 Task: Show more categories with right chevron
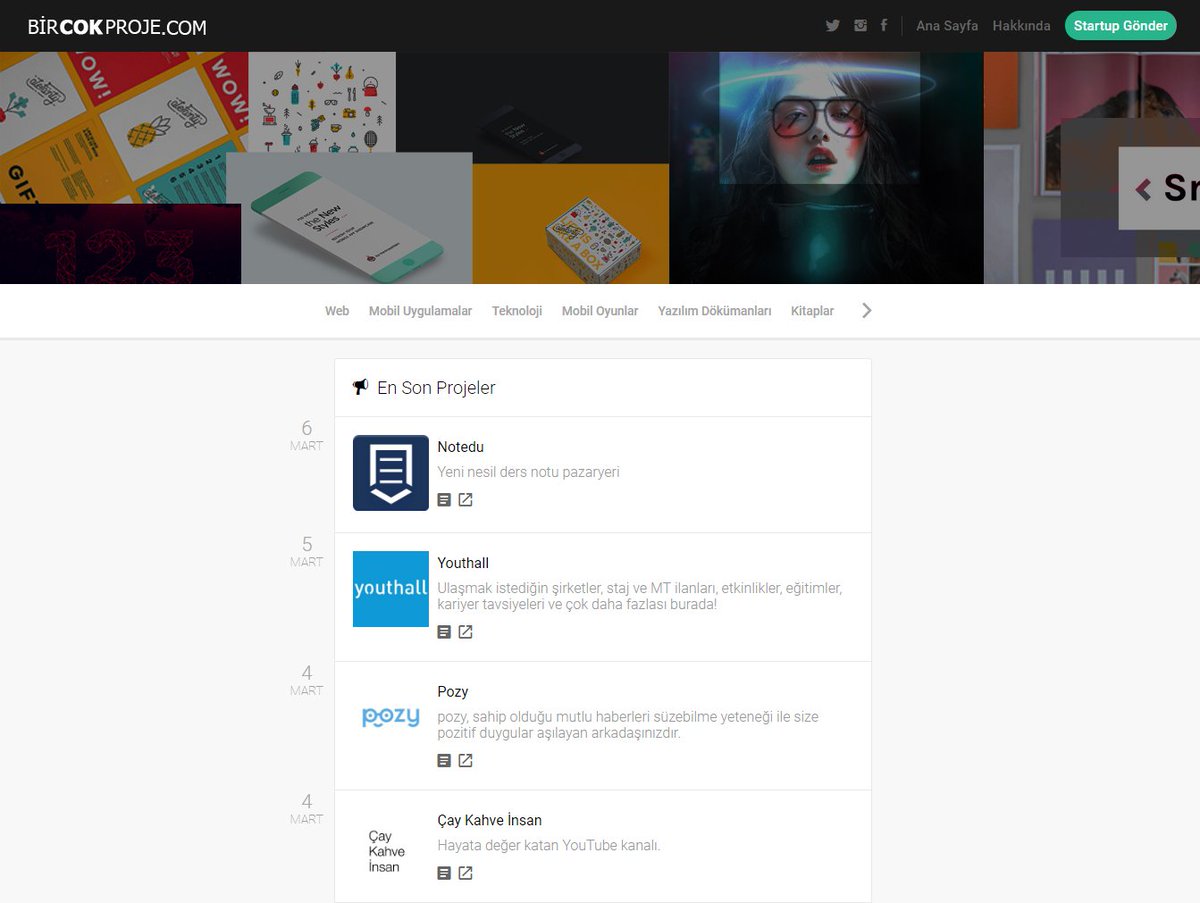(867, 311)
